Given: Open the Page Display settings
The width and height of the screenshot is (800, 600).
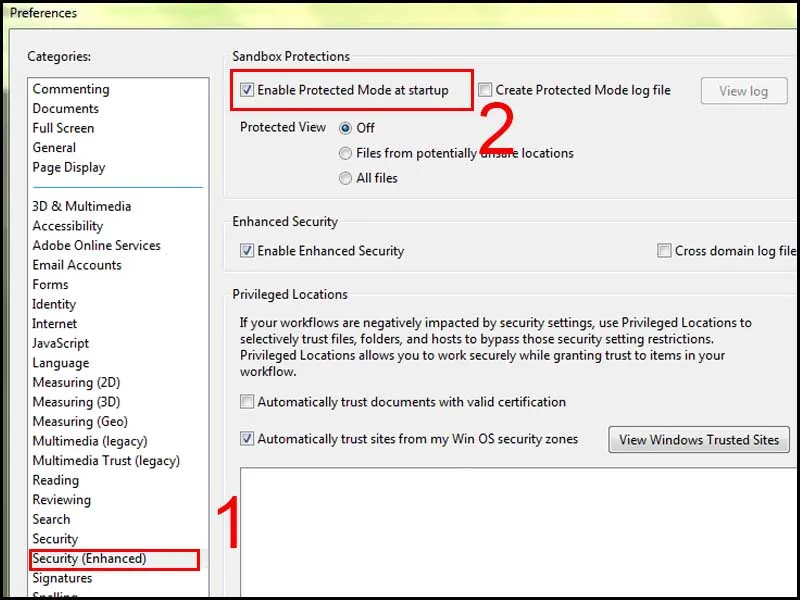Looking at the screenshot, I should click(x=69, y=167).
